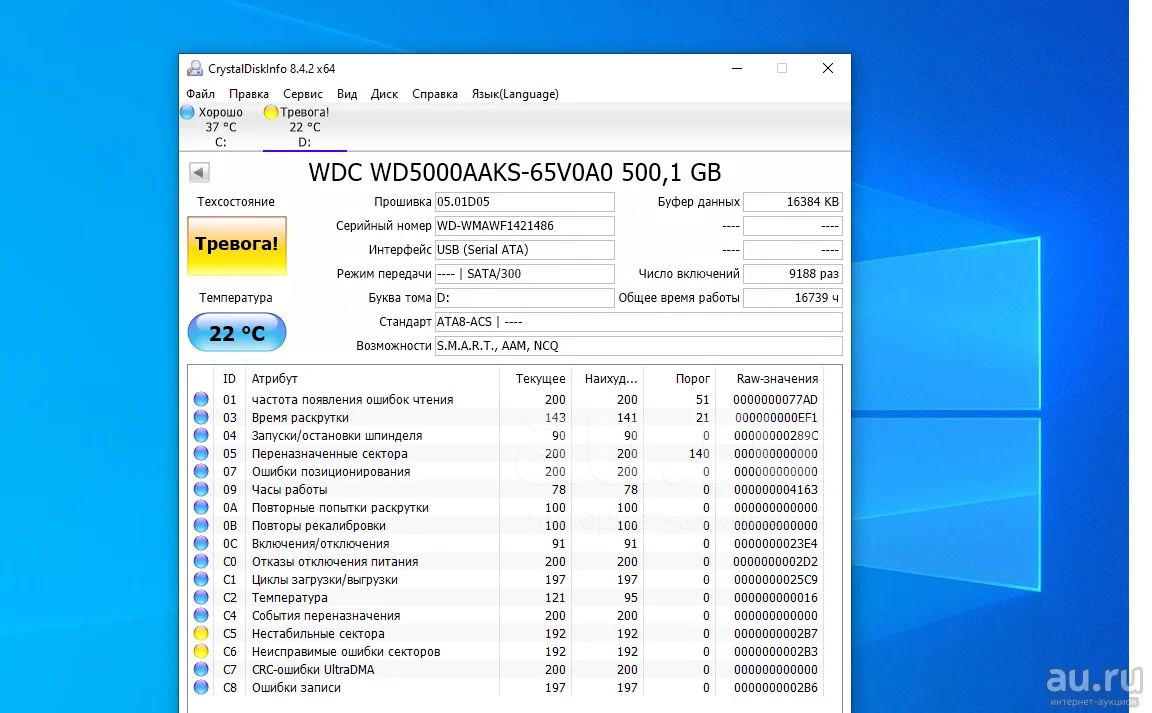Click status icon of attribute 0C row
Viewport: 1152px width, 713px height.
click(x=201, y=543)
